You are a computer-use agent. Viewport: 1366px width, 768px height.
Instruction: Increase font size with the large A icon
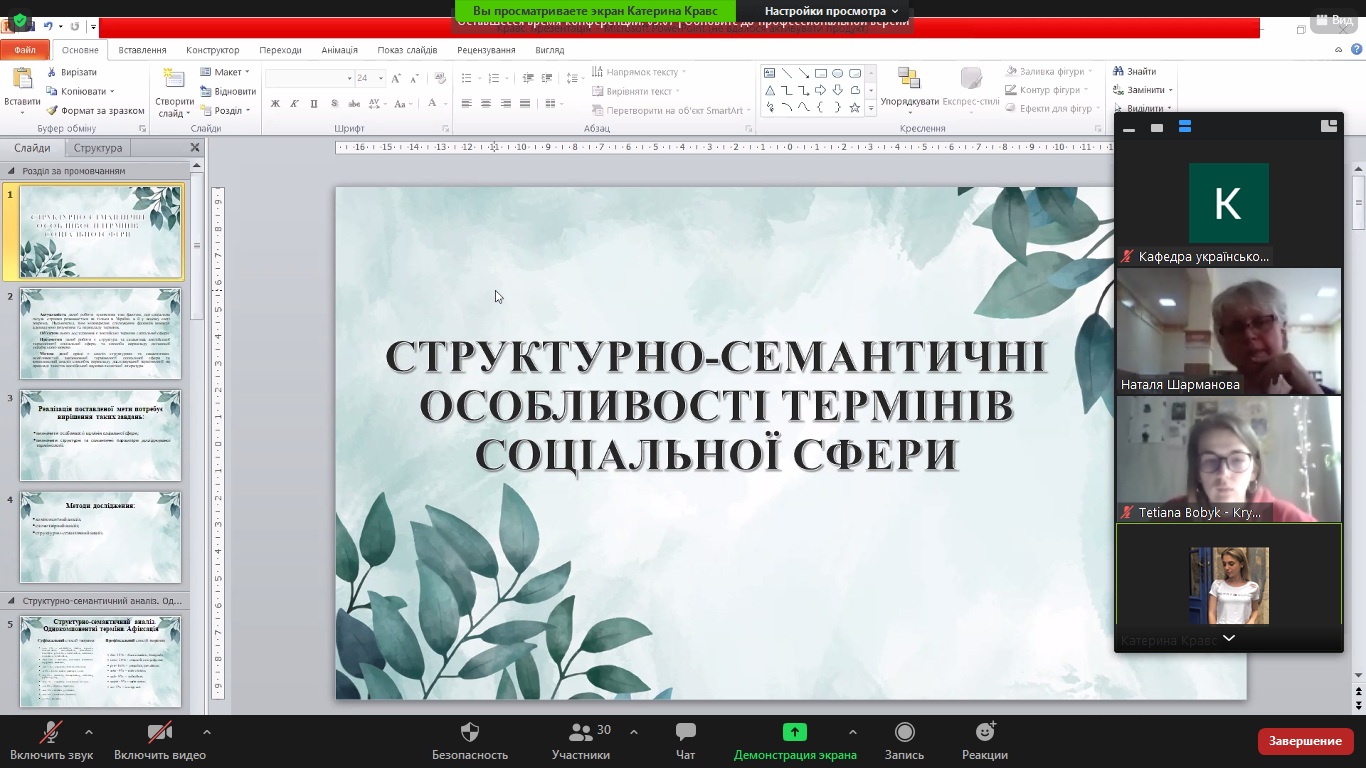[x=396, y=78]
